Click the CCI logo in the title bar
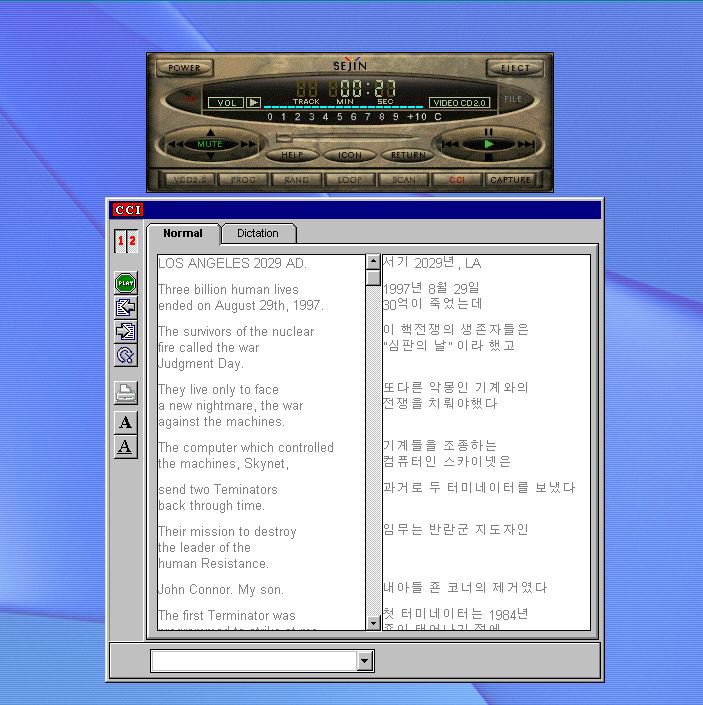This screenshot has width=703, height=705. point(128,210)
